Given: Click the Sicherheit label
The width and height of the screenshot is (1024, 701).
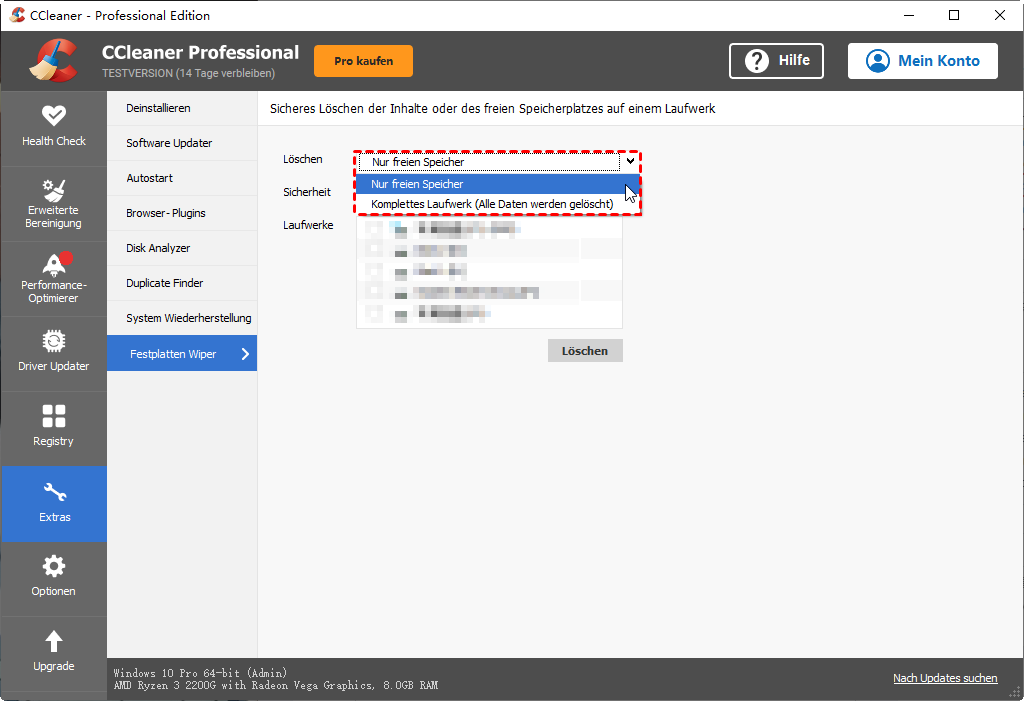Looking at the screenshot, I should click(x=307, y=192).
